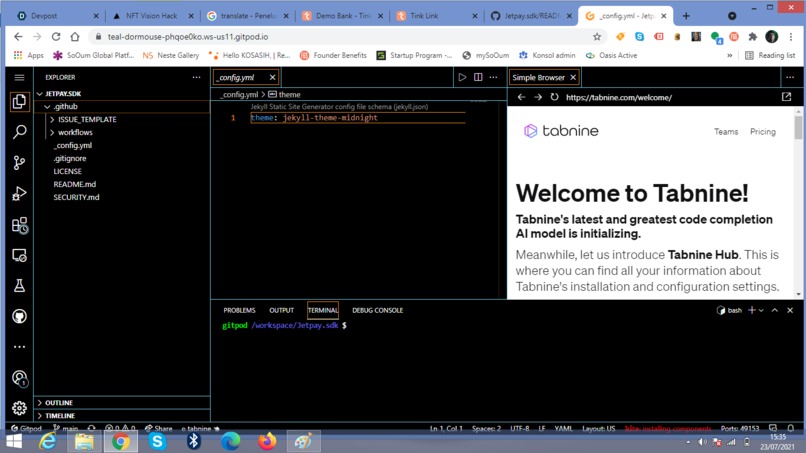806x453 pixels.
Task: Switch to the DEBUG CONSOLE tab
Action: coord(377,310)
